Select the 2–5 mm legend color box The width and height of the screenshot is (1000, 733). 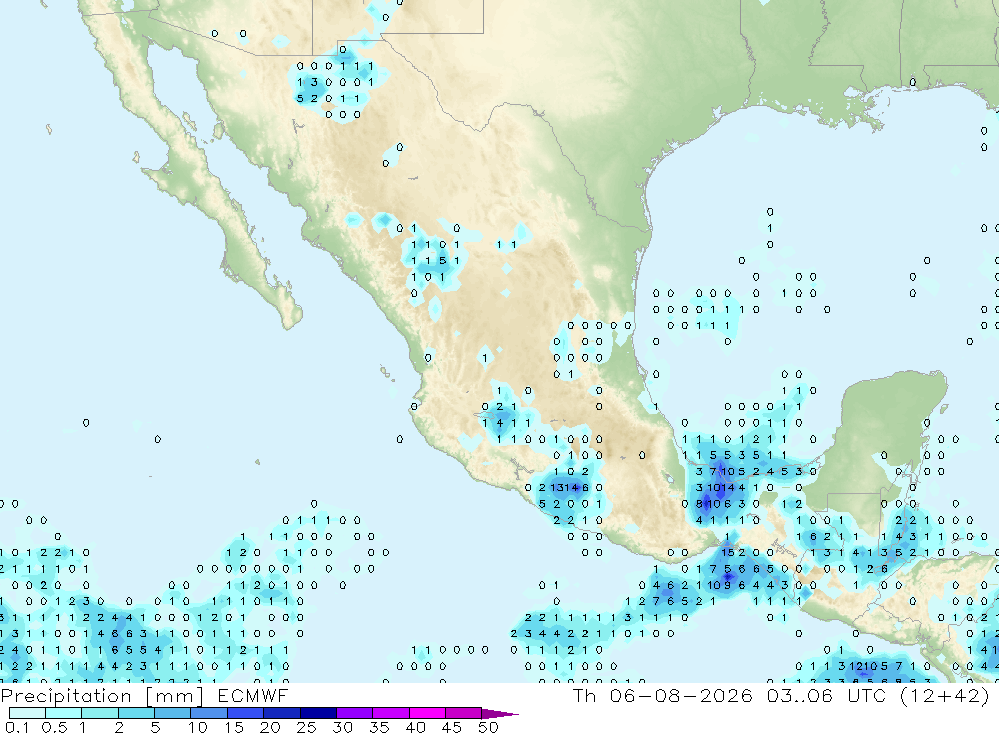pyautogui.click(x=136, y=713)
